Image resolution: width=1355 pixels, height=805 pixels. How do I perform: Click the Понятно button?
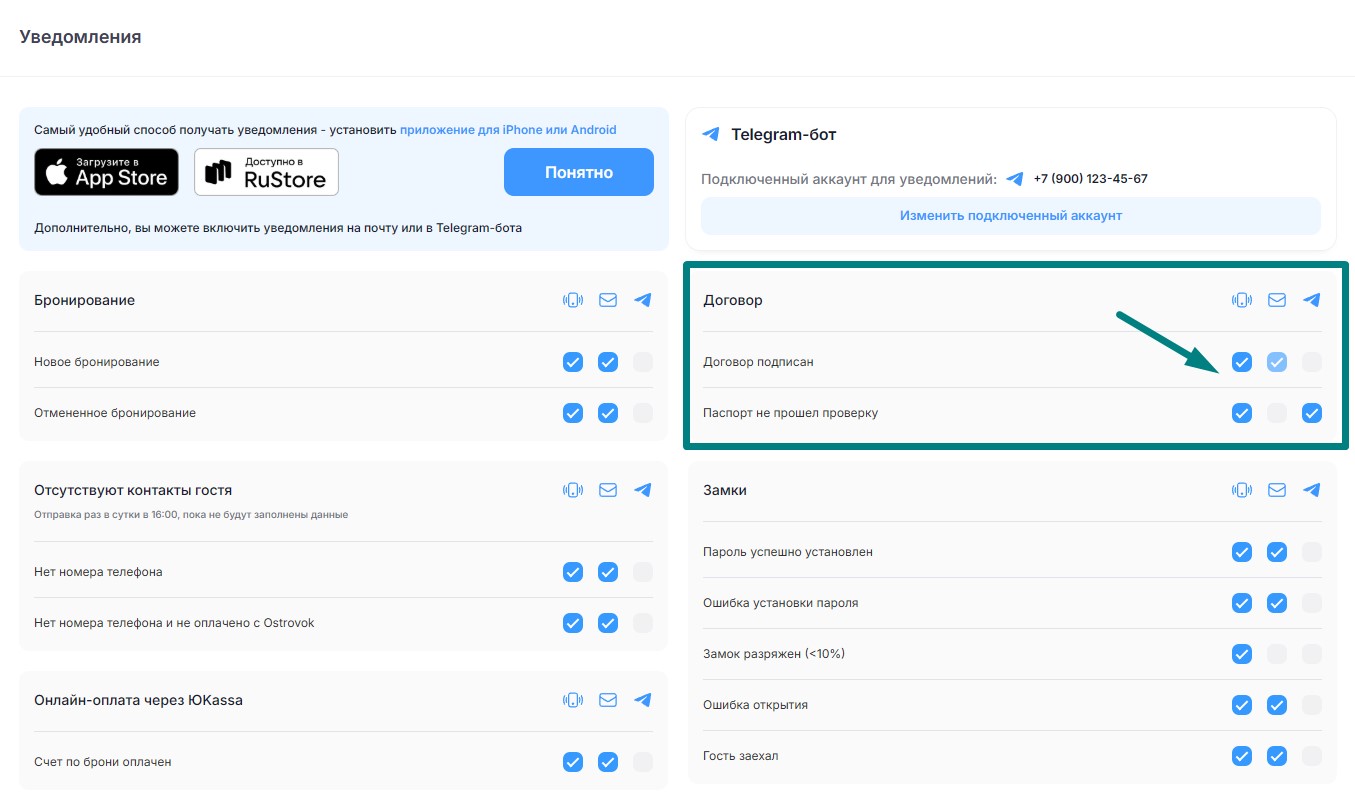579,172
